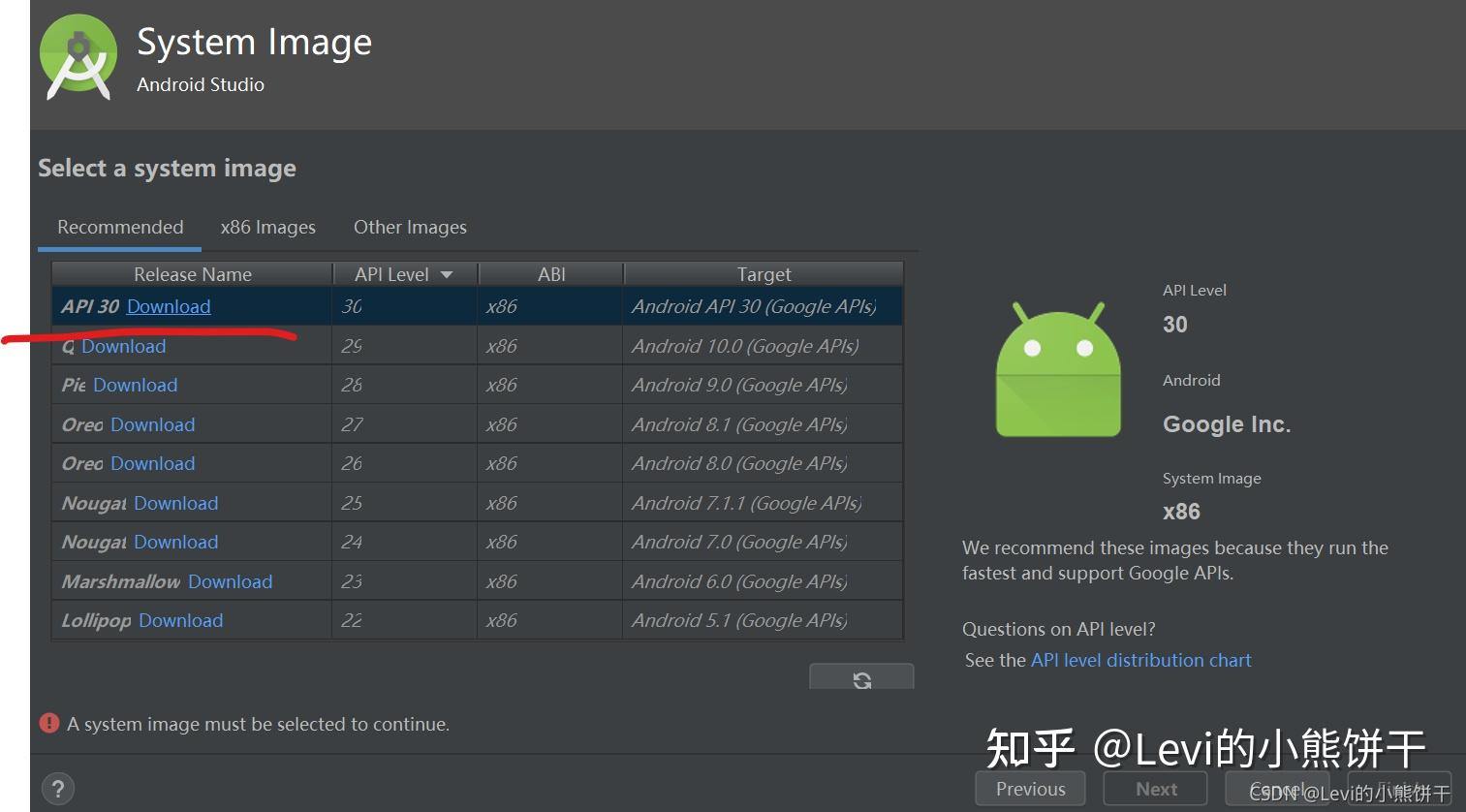The height and width of the screenshot is (812, 1466).
Task: Sort by the API Level column arrow
Action: [x=447, y=275]
